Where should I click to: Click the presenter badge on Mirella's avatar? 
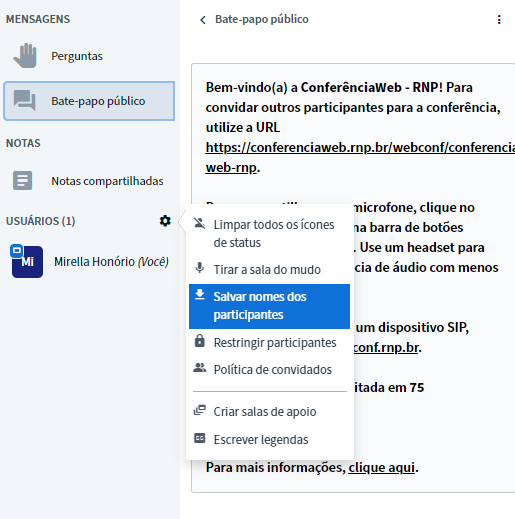pyautogui.click(x=16, y=251)
